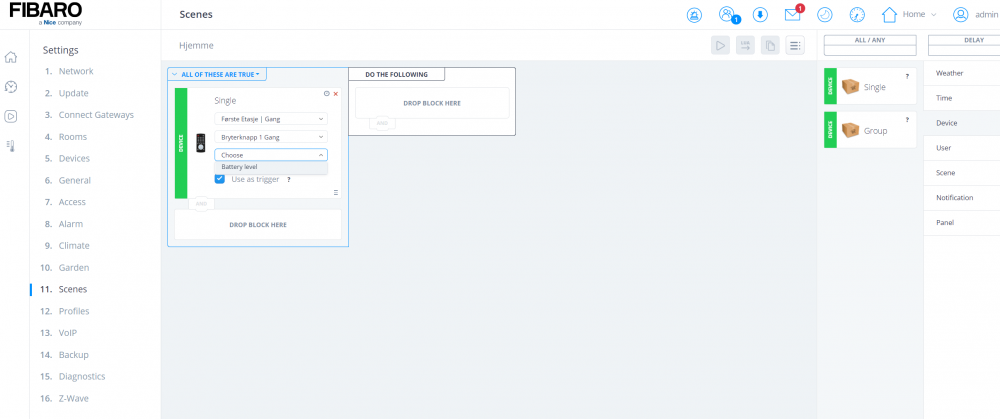Viewport: 1000px width, 419px height.
Task: Open the alarm siren icon in header
Action: tap(694, 15)
